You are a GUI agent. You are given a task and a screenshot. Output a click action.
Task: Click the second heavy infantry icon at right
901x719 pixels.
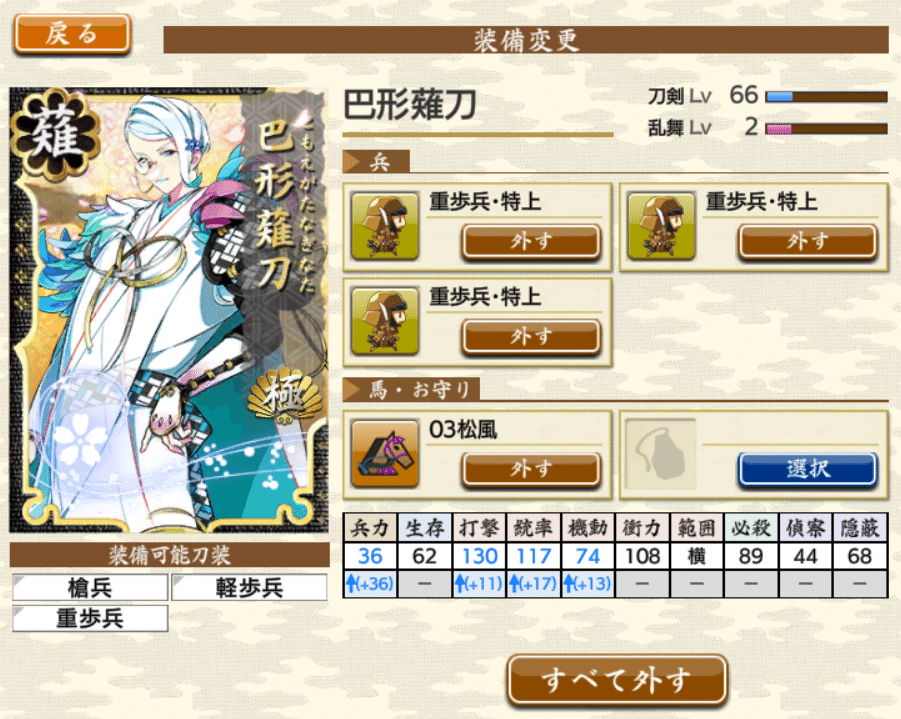661,226
